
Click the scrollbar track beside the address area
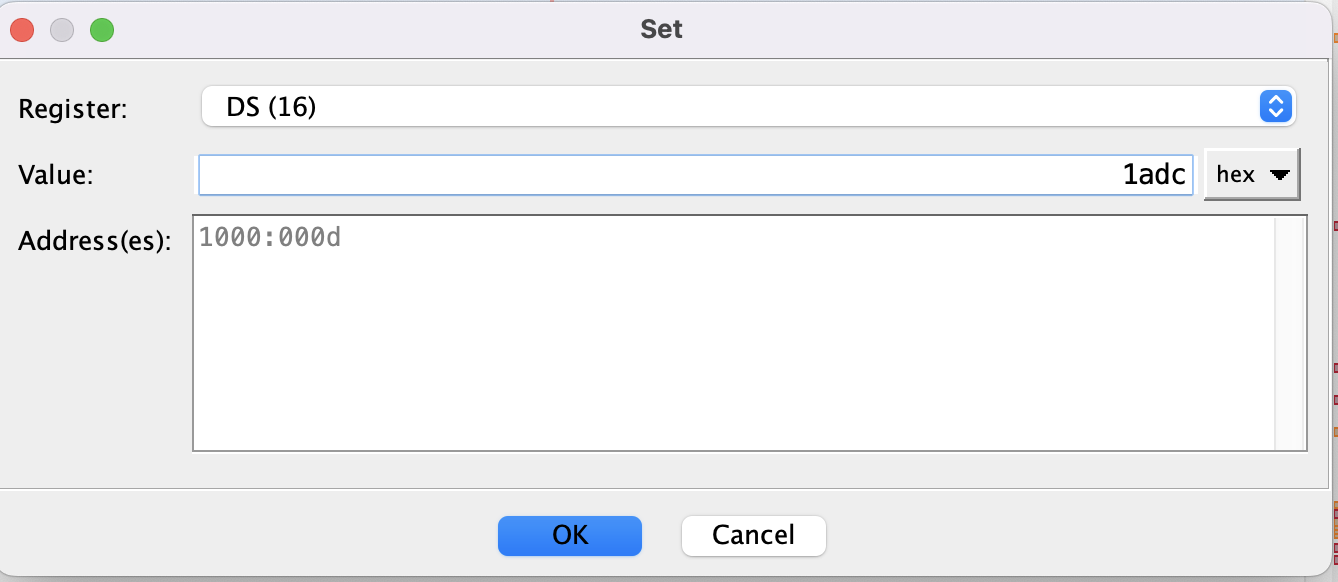pyautogui.click(x=1288, y=330)
